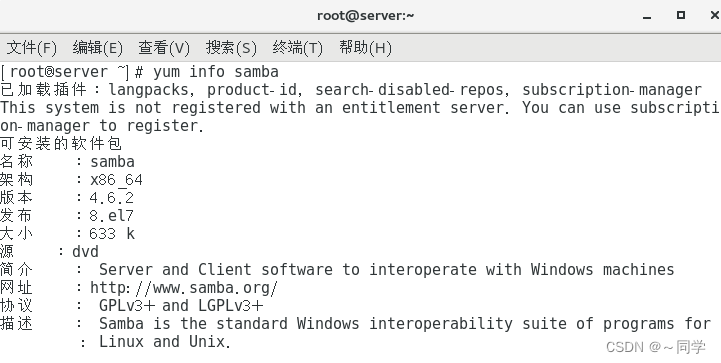
Task: Click the architecture value x86_64
Action: click(116, 180)
